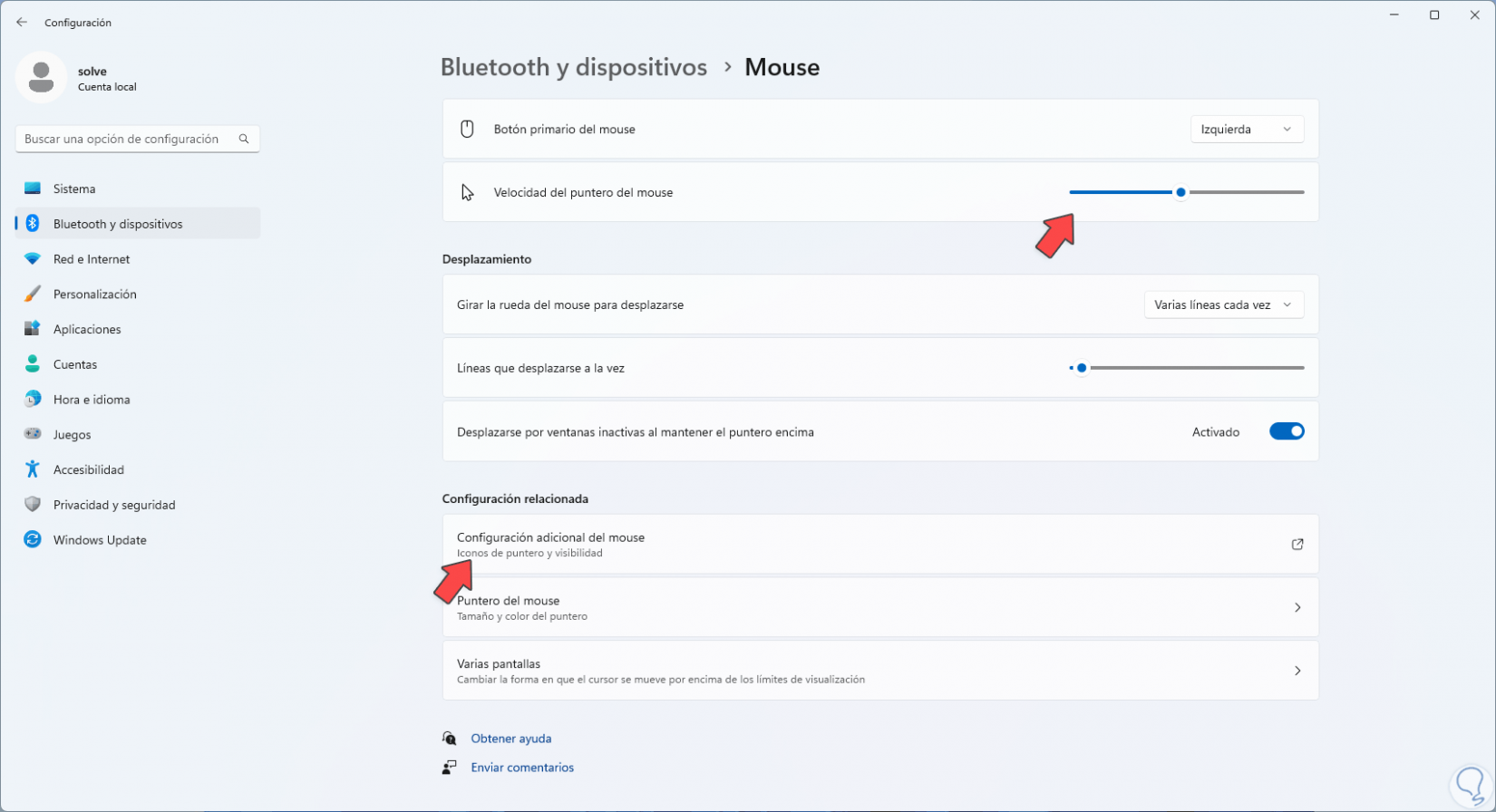Click the Sistema icon in sidebar
Screen dimensions: 1496x812
(x=33, y=188)
